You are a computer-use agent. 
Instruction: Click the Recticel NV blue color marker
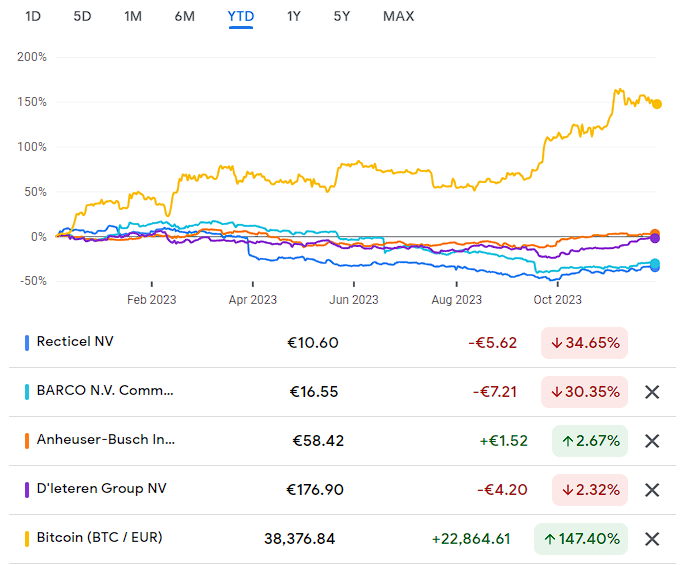tap(27, 343)
